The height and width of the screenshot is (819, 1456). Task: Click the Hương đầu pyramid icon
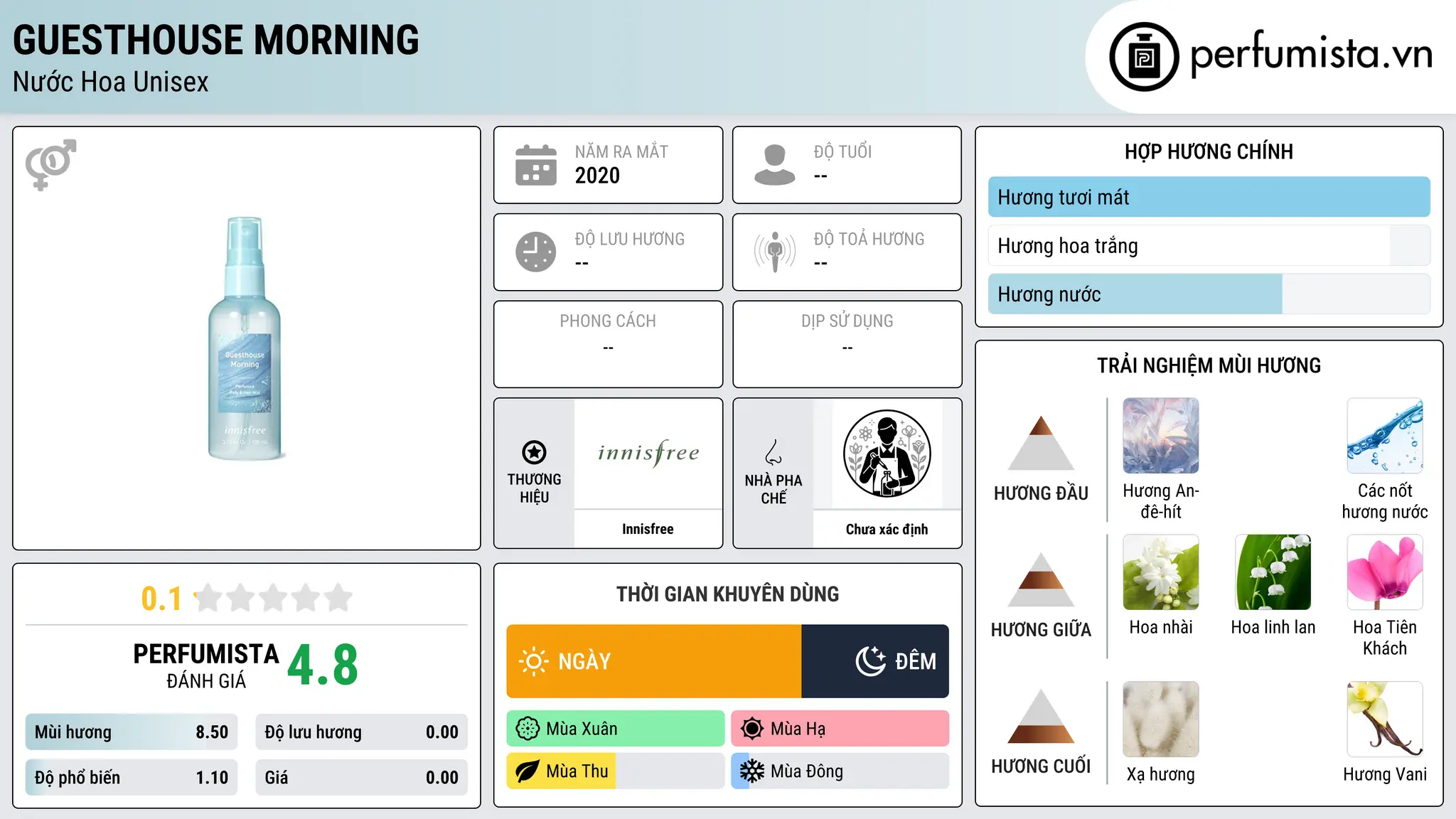[x=1041, y=443]
